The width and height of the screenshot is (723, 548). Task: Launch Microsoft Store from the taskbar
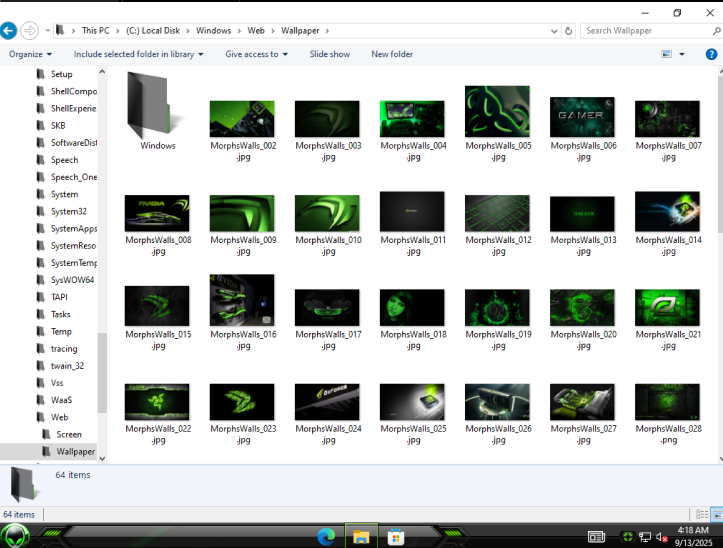pyautogui.click(x=396, y=537)
